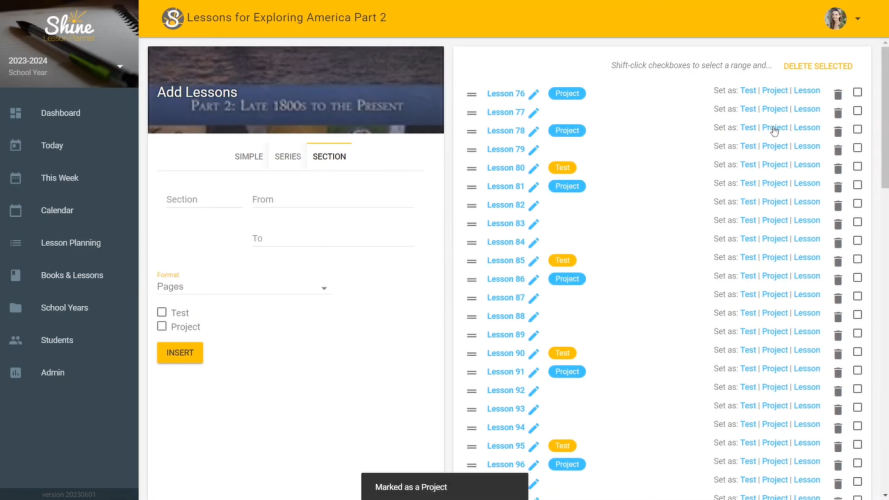This screenshot has height=500, width=889.
Task: Go to Calendar in the sidebar
Action: (x=56, y=210)
